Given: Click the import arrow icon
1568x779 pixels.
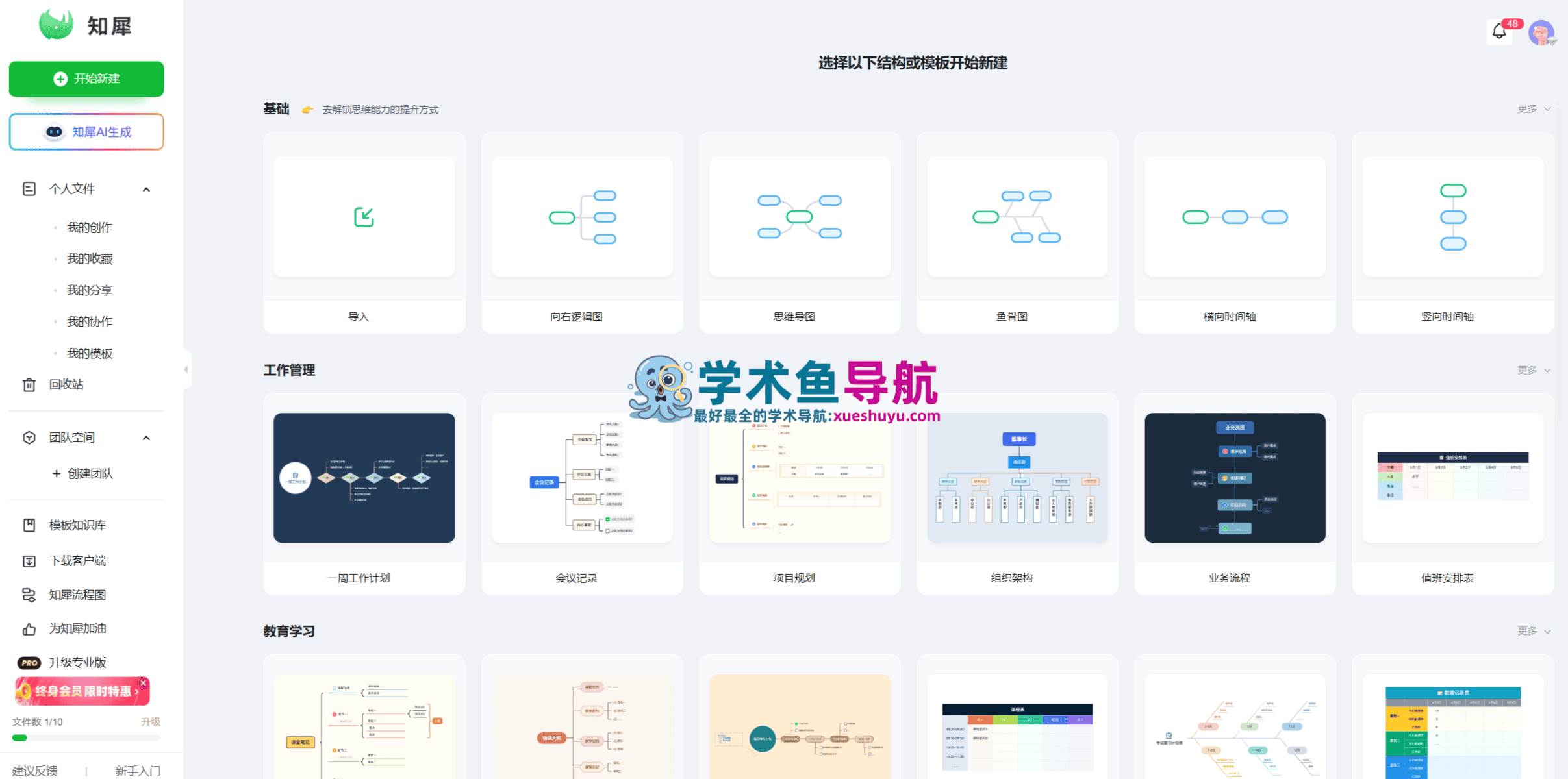Looking at the screenshot, I should click(x=364, y=217).
